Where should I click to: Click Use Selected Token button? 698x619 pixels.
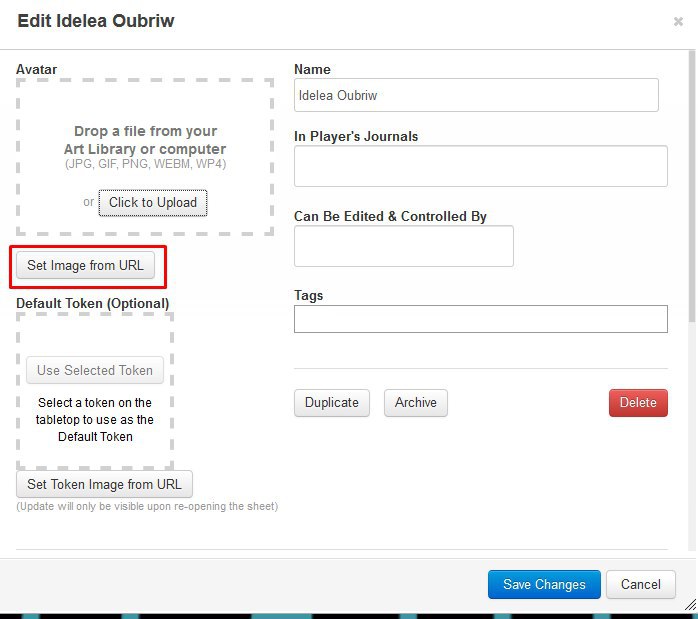(95, 370)
